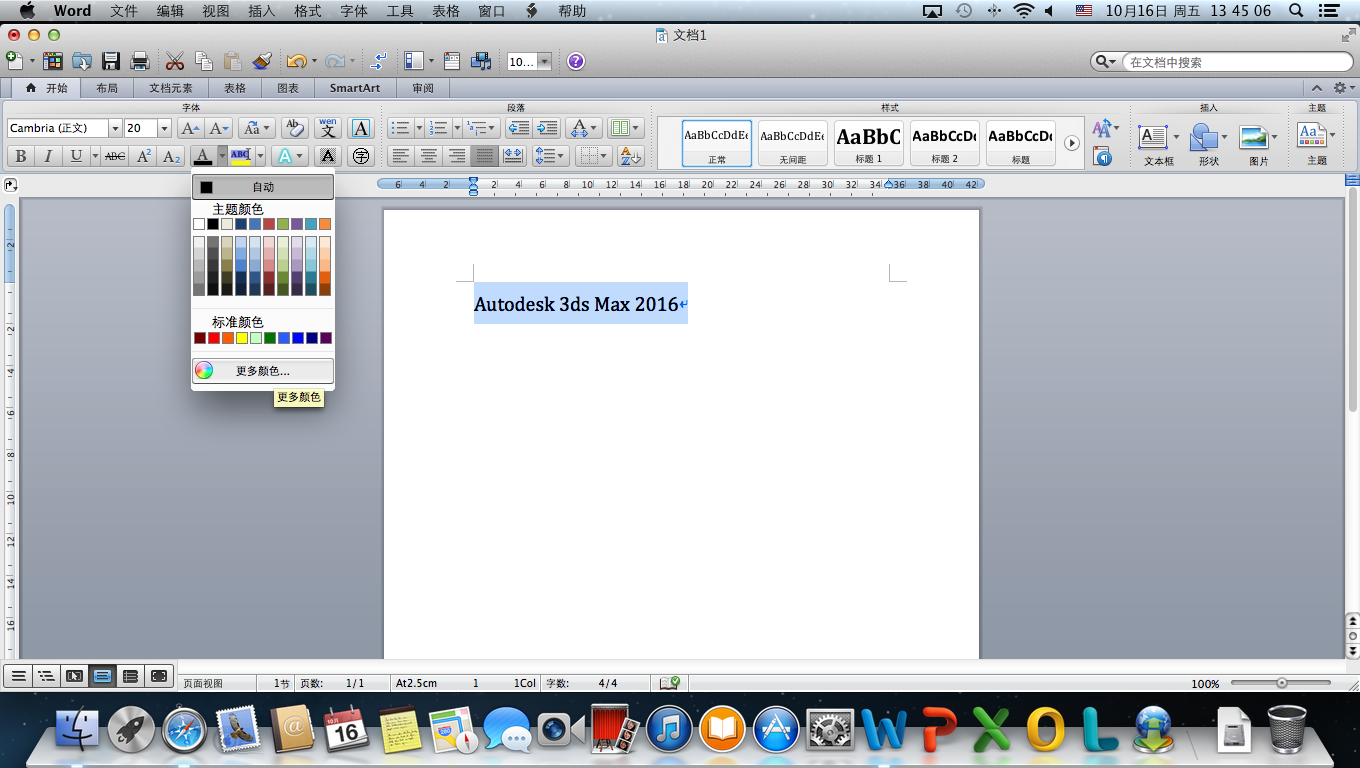Click the character border A icon
1360x768 pixels.
361,128
